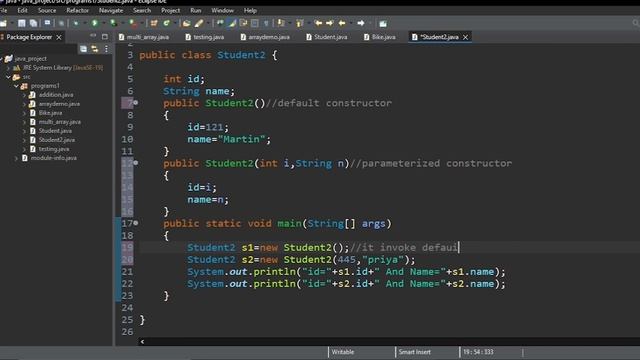Viewport: 640px width, 360px height.
Task: Open quick access search magnifier
Action: tap(636, 23)
